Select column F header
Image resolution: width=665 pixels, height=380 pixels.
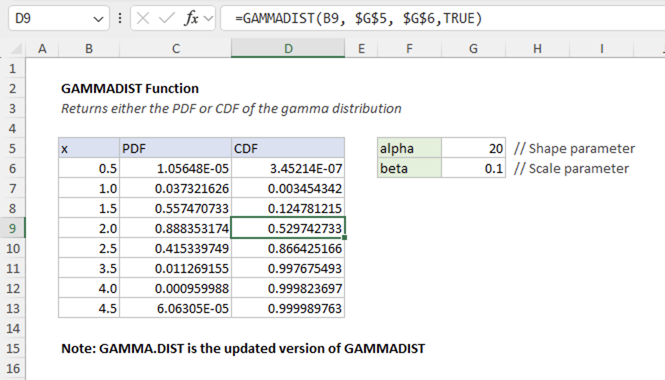click(409, 49)
